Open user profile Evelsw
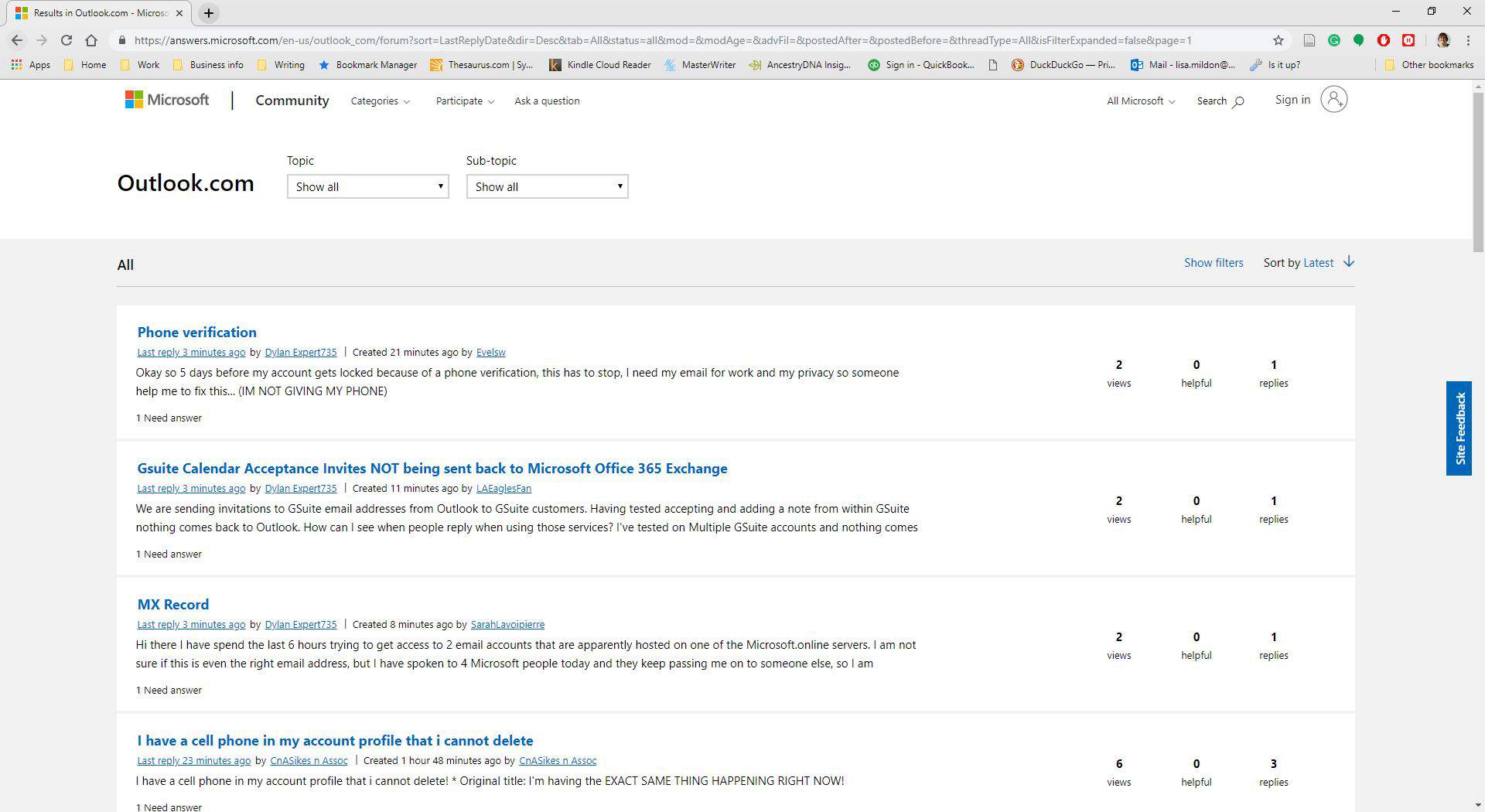This screenshot has width=1485, height=812. coord(491,353)
